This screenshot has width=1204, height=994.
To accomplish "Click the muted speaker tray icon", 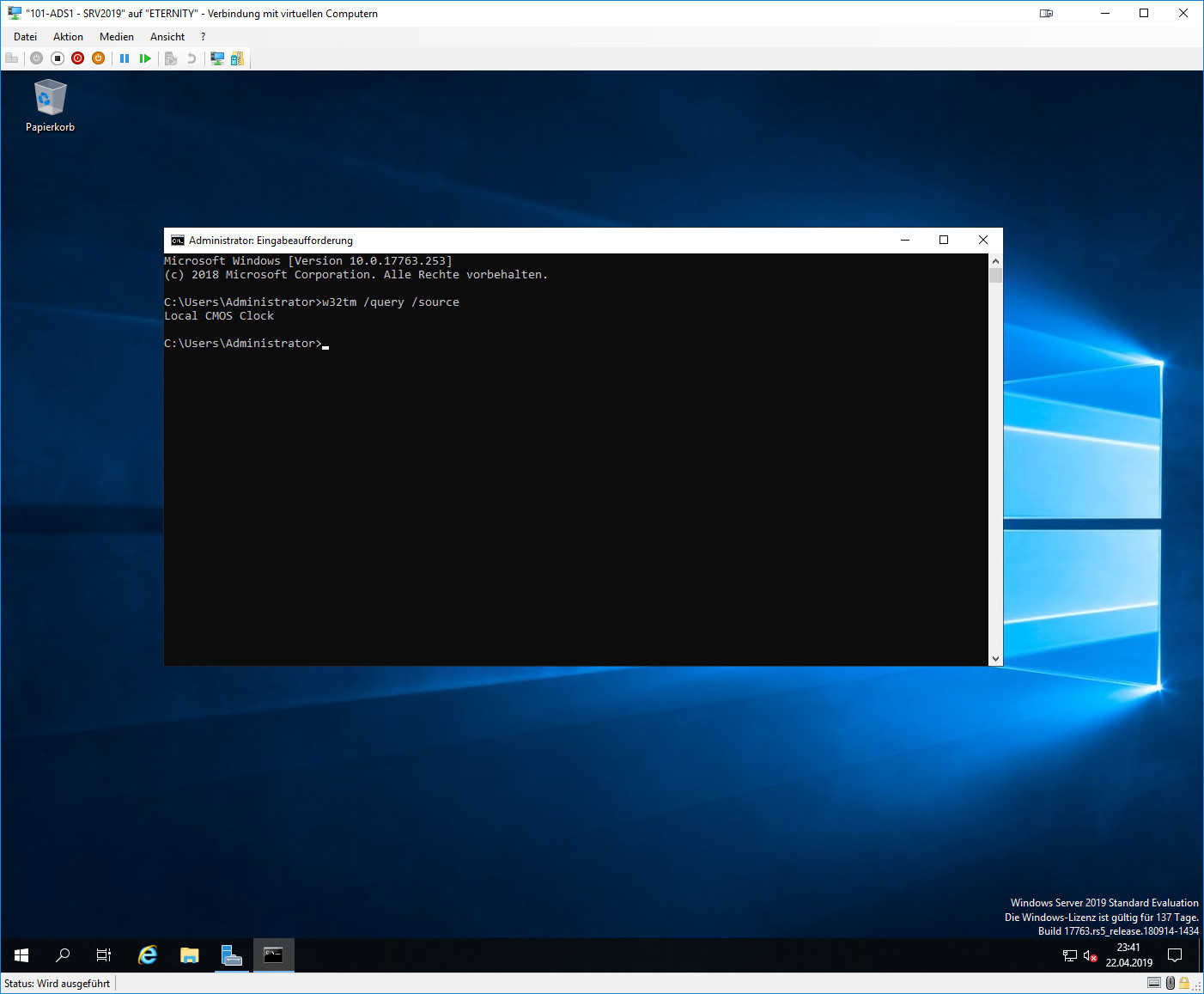I will point(1090,956).
